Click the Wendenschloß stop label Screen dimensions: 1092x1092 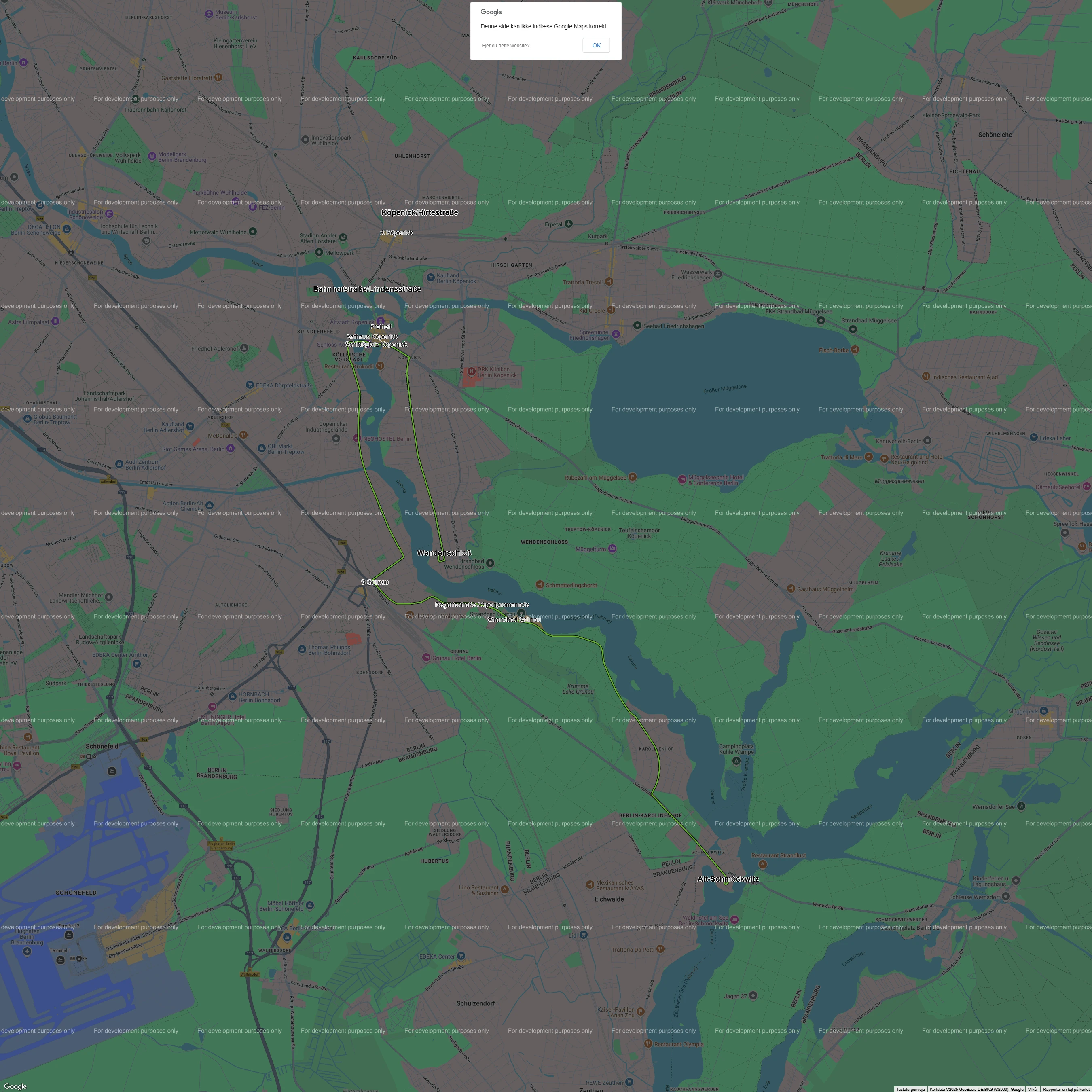[x=444, y=553]
